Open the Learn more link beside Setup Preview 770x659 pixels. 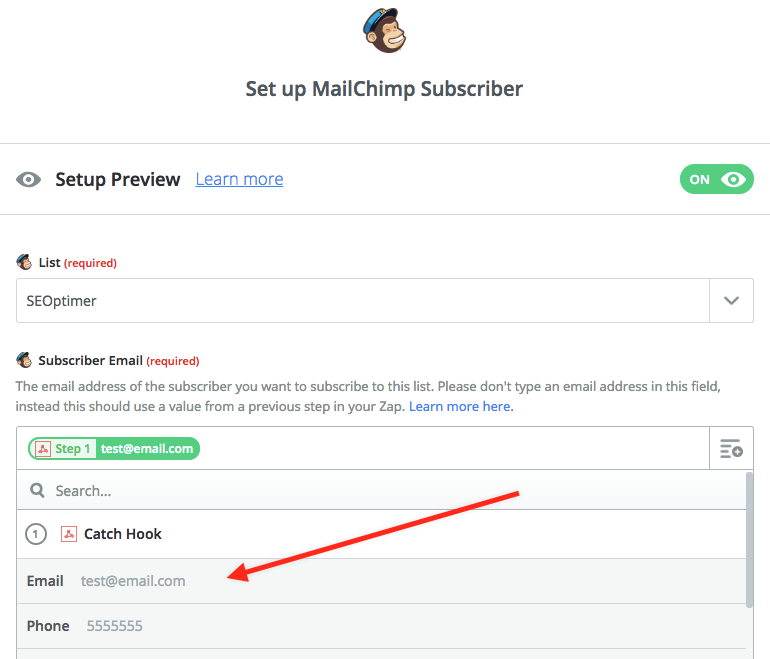(239, 180)
